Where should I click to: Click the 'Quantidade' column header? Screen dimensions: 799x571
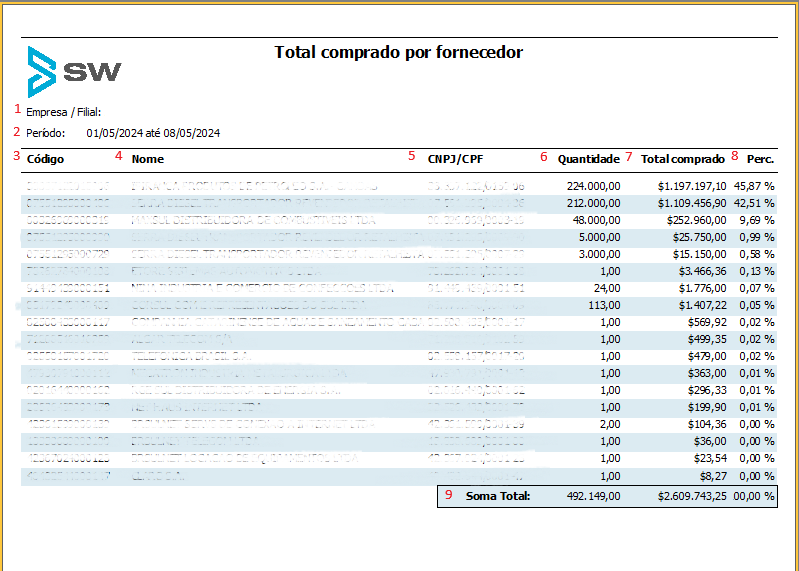589,159
